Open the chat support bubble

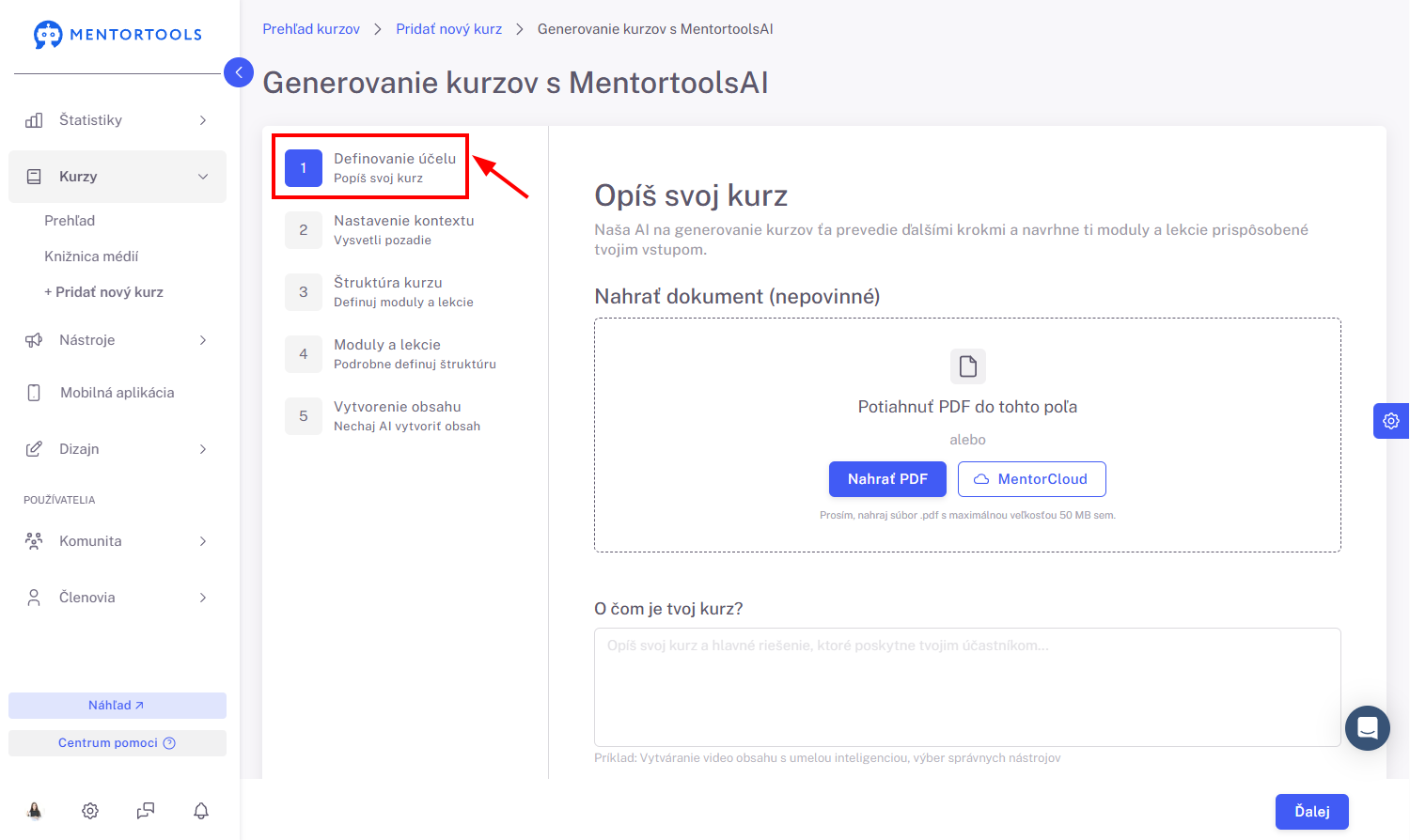[1368, 728]
